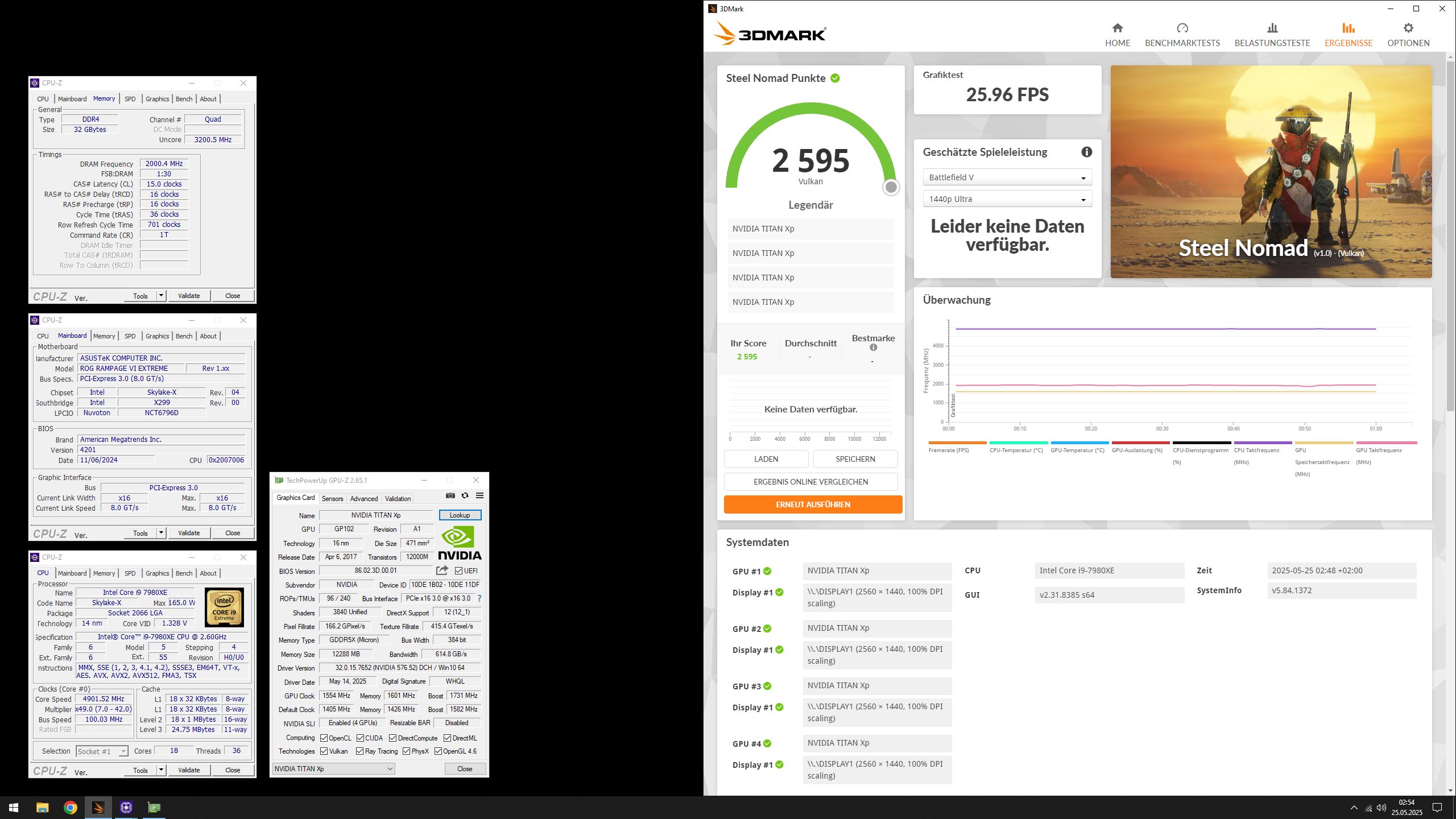Viewport: 1456px width, 819px height.
Task: Toggle the DirectCompute checkbox
Action: 392,738
